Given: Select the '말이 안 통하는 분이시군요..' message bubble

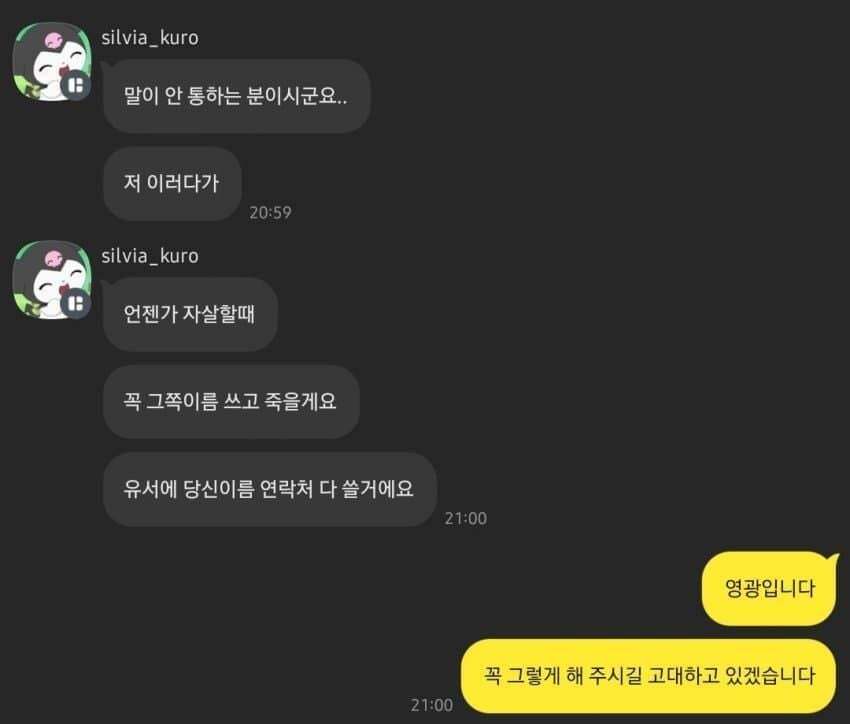Looking at the screenshot, I should [236, 96].
